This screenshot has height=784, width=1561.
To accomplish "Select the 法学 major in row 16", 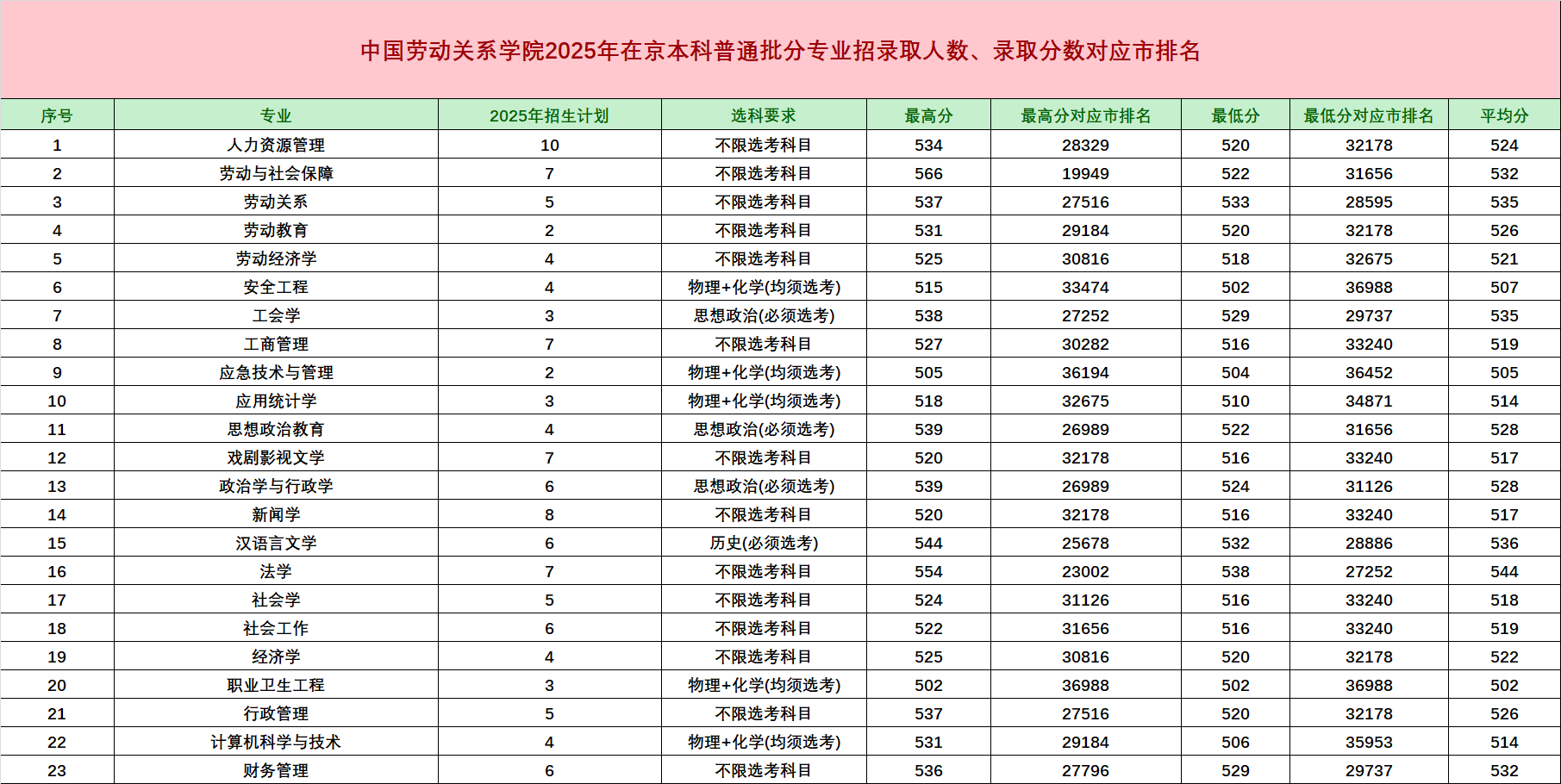I will click(278, 571).
